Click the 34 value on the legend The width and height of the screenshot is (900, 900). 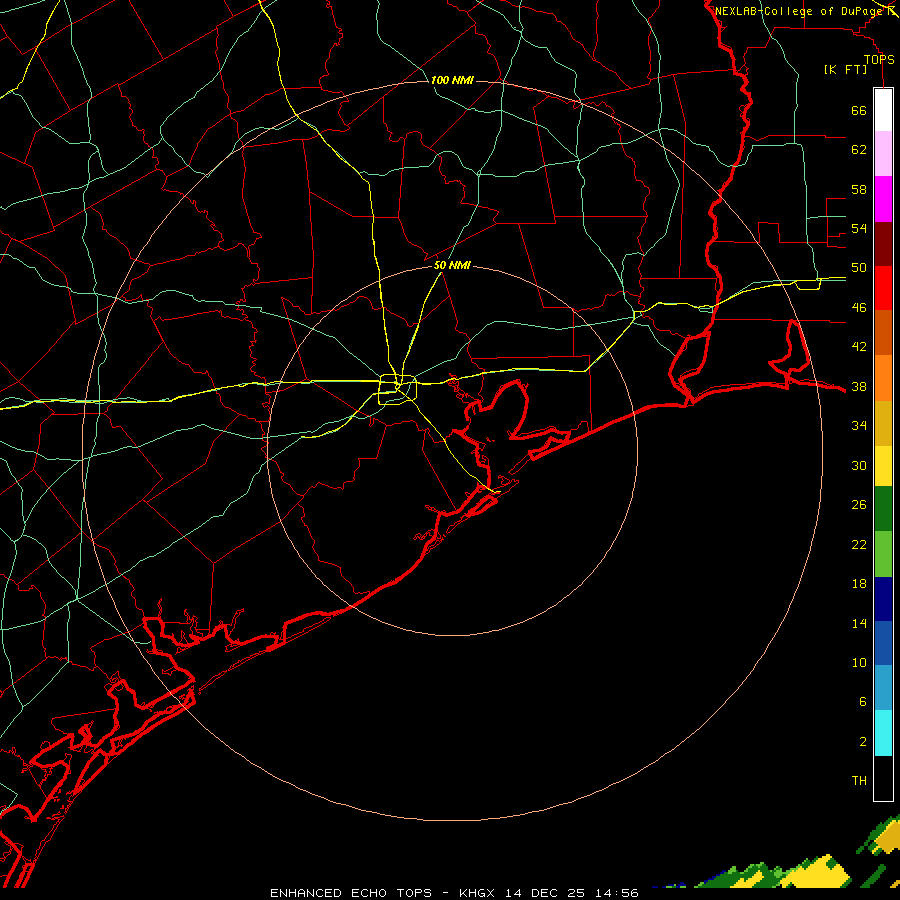[x=859, y=426]
